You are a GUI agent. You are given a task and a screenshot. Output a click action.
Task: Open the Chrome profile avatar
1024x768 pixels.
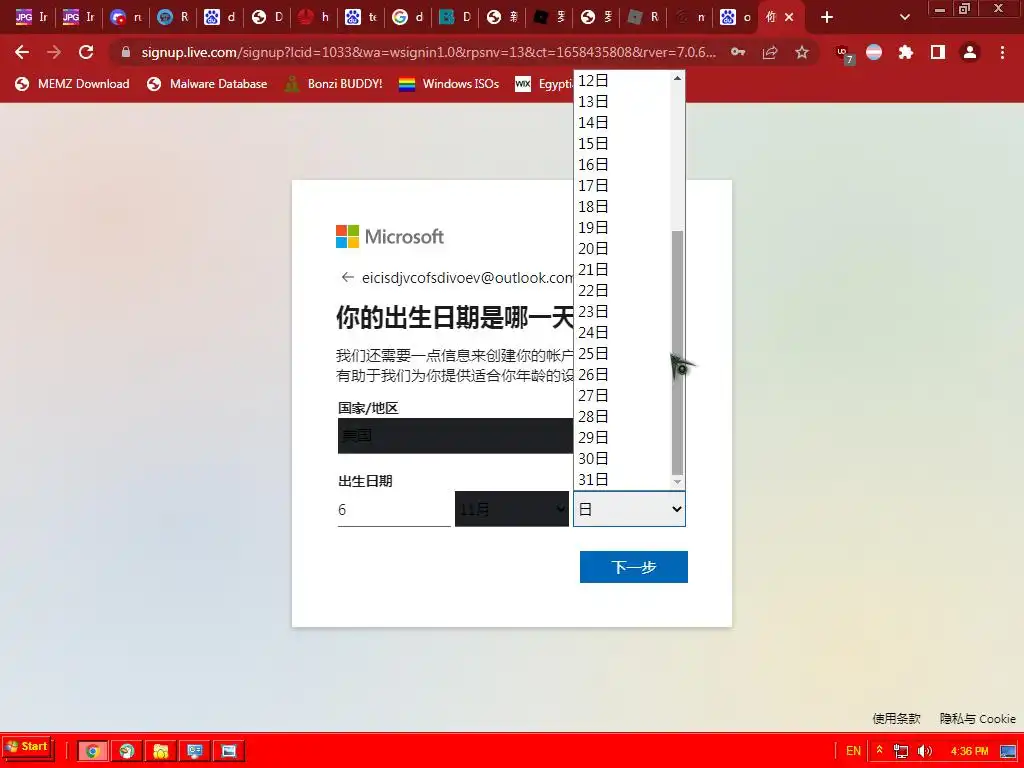click(x=970, y=52)
